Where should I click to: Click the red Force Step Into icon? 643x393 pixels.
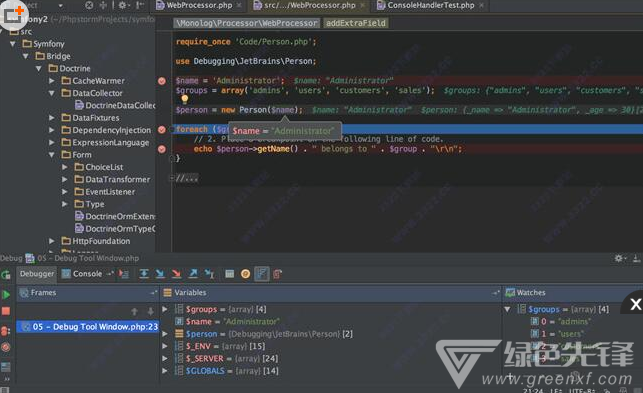177,274
